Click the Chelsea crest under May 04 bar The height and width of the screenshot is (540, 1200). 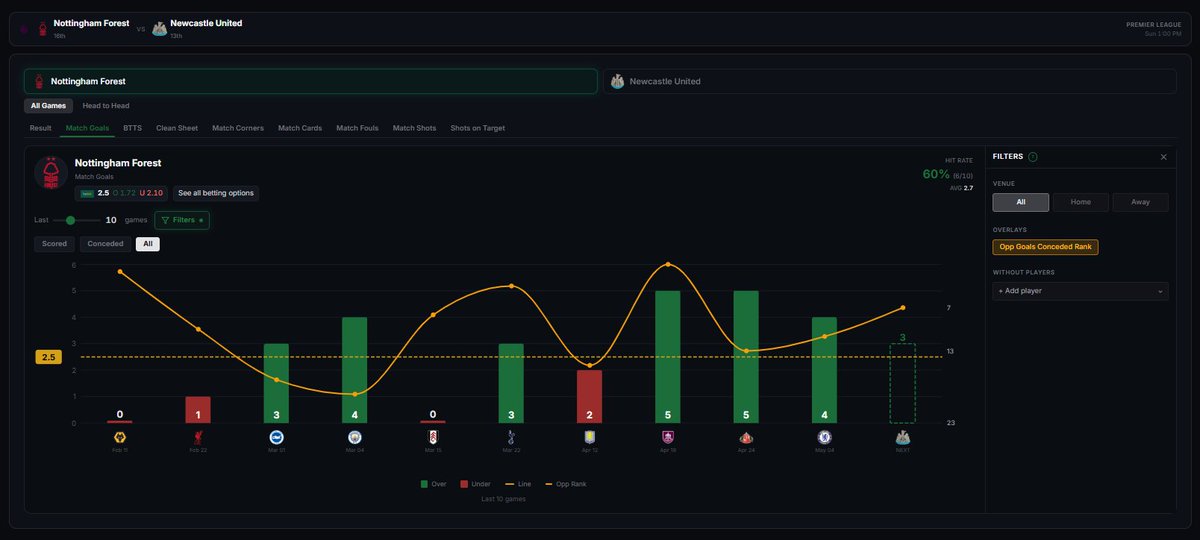point(824,437)
